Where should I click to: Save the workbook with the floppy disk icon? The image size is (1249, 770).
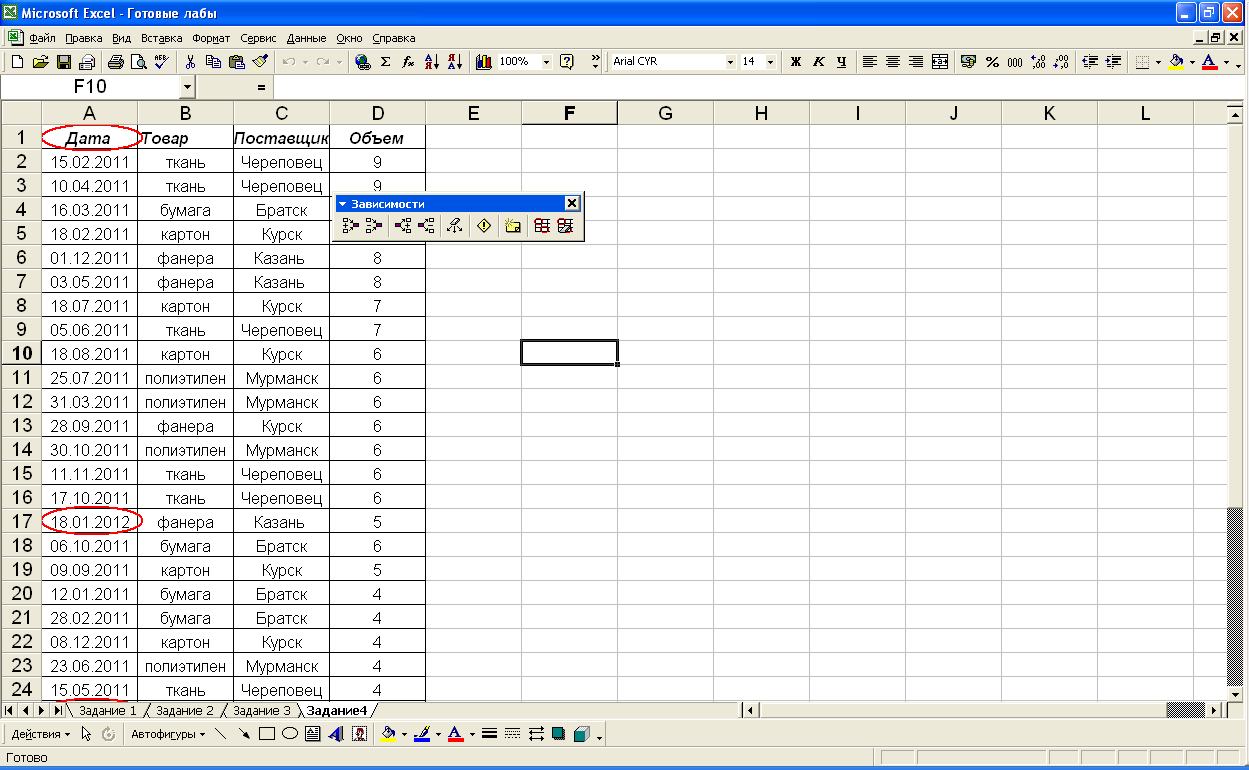(64, 61)
